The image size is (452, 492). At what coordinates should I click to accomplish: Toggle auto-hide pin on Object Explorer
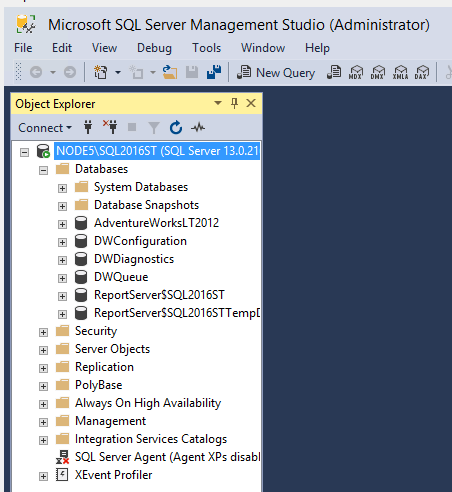tap(234, 103)
